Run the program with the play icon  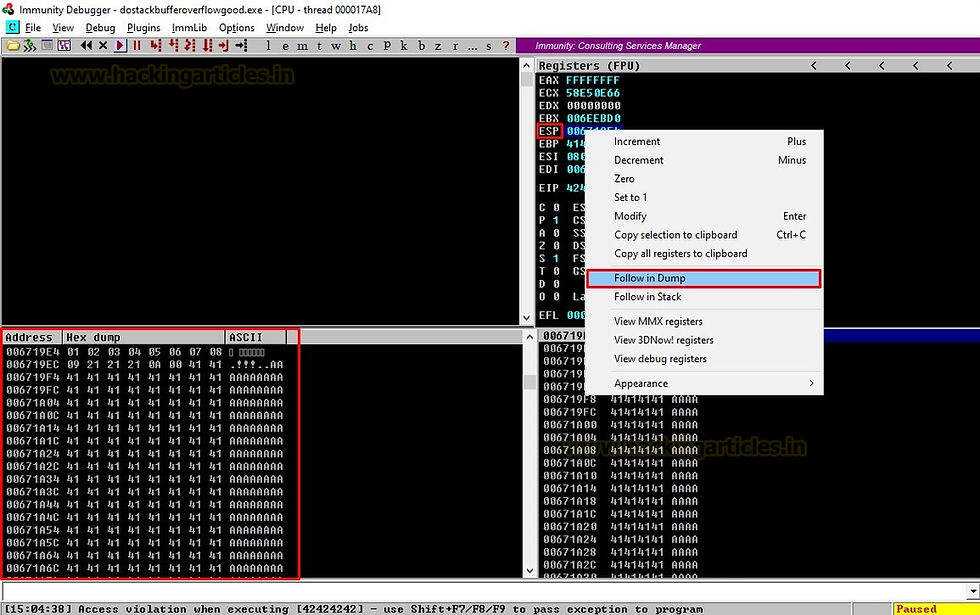[x=120, y=46]
